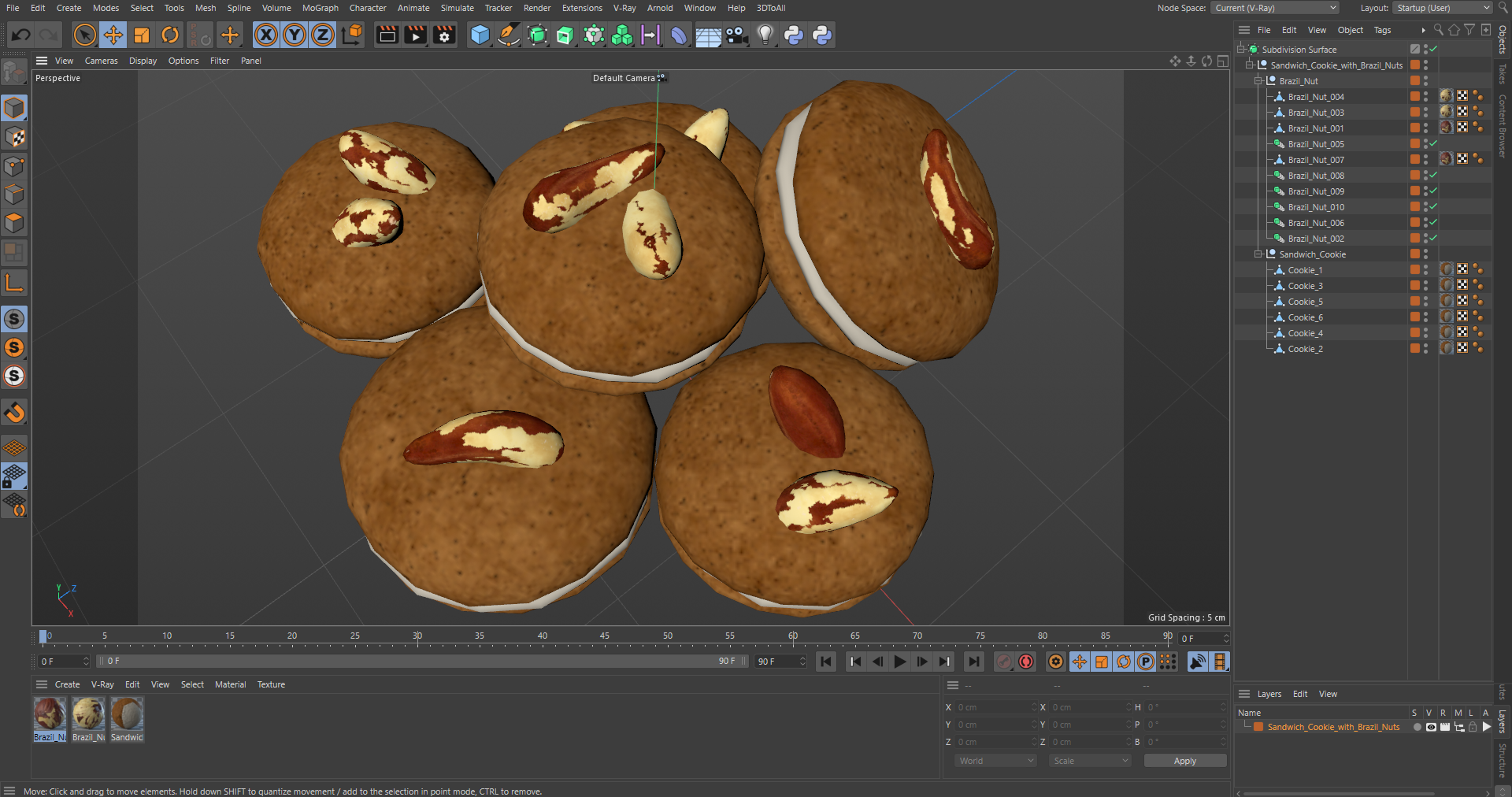The height and width of the screenshot is (797, 1512).
Task: Click the magnet Snap icon in left toolbar
Action: coord(14,412)
